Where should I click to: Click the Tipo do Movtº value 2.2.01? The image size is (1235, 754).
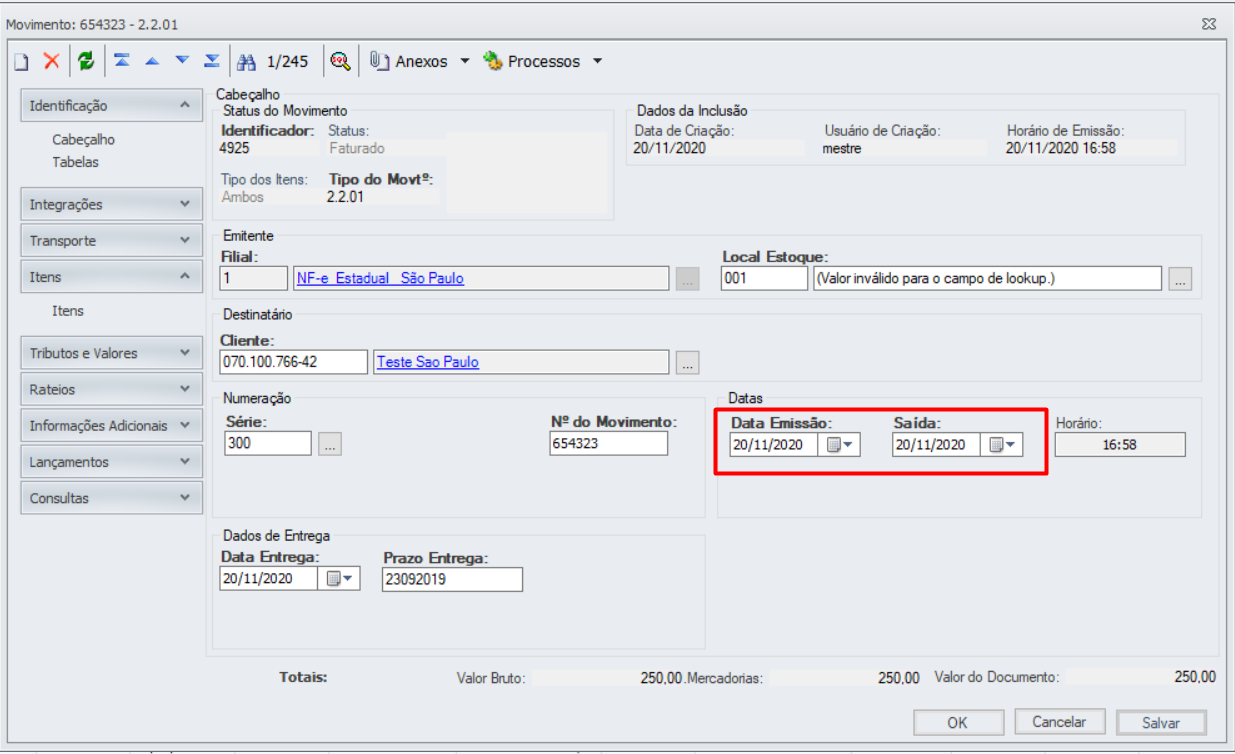point(347,197)
